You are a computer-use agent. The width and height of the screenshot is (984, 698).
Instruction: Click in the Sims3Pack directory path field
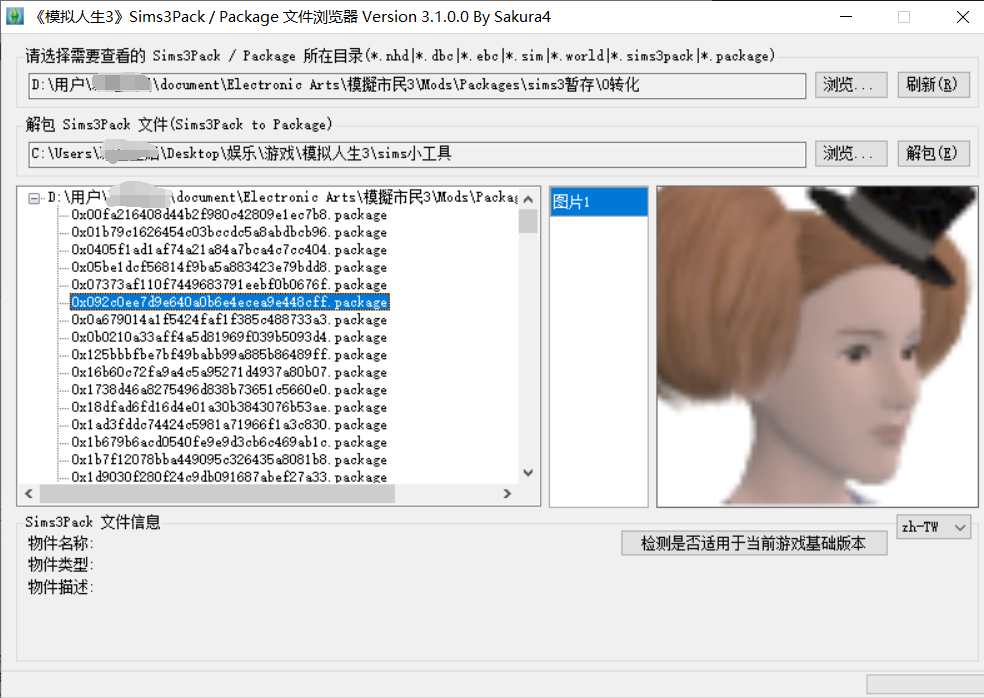[417, 85]
